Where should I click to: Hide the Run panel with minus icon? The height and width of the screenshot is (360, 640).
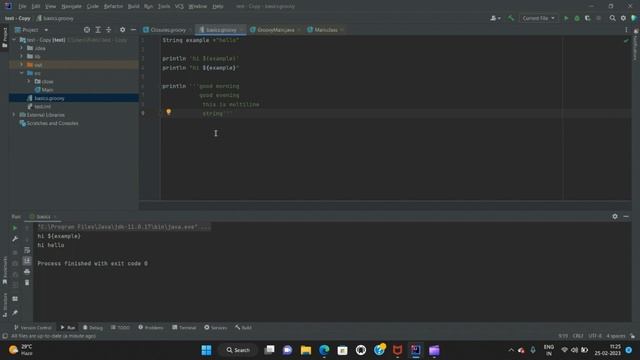coord(626,216)
